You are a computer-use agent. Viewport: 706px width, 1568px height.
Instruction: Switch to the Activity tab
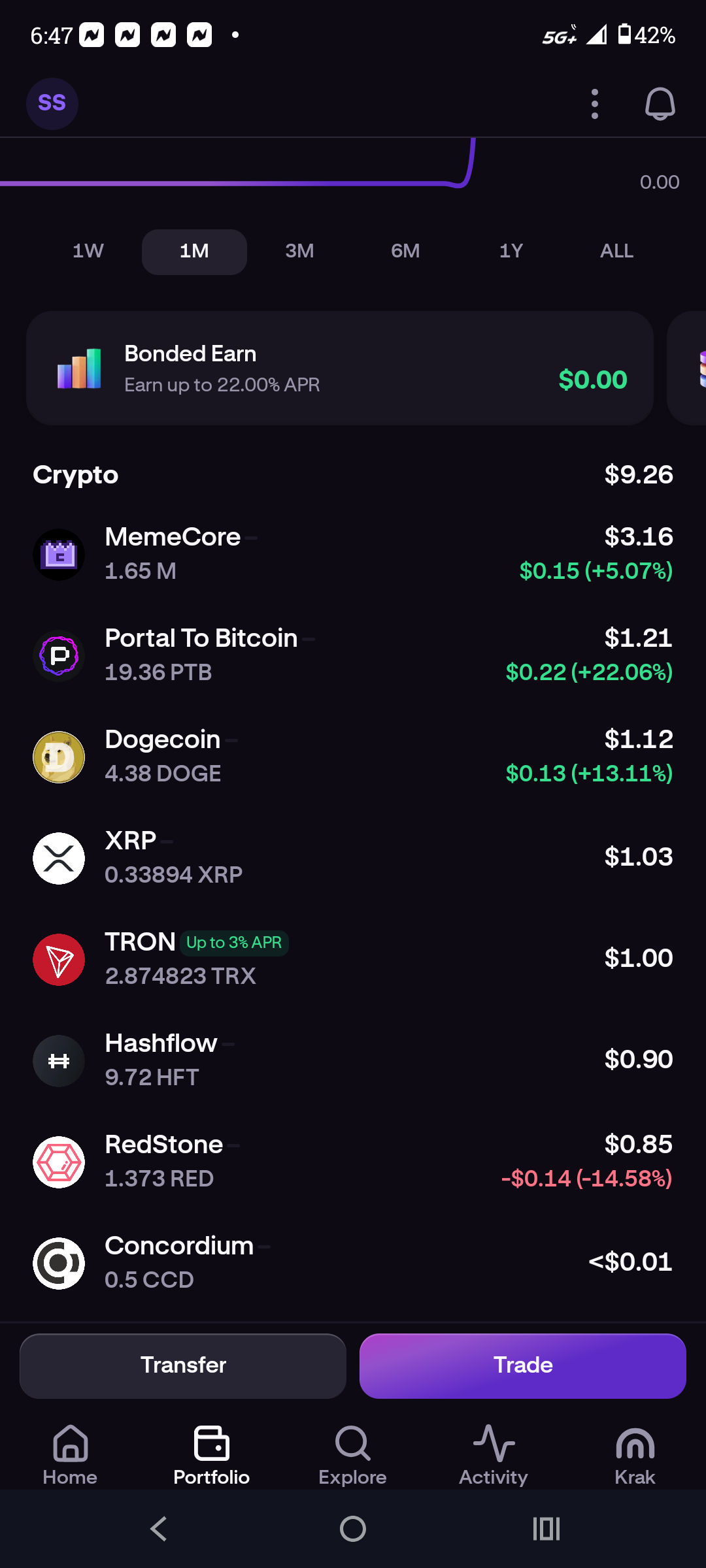coord(494,1456)
